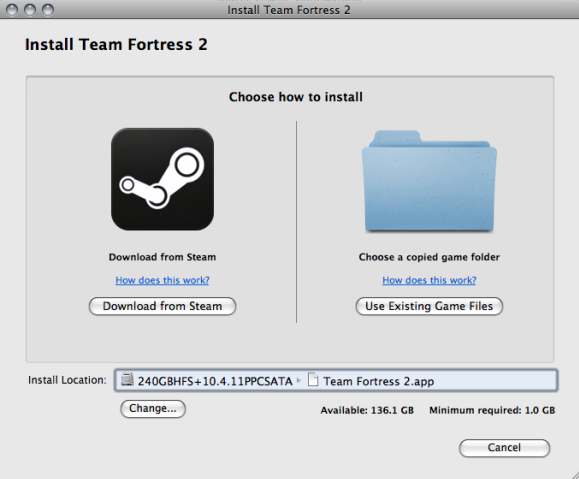Close the installer window with the first title bar button
The width and height of the screenshot is (579, 479).
point(12,10)
